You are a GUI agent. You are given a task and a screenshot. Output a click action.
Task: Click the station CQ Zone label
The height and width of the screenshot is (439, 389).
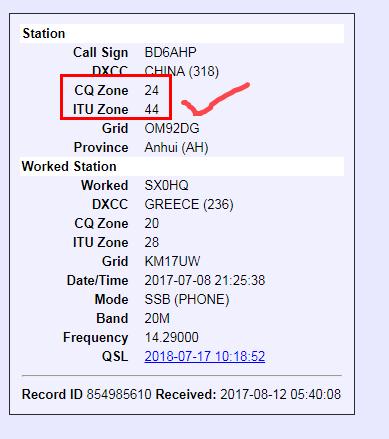(101, 90)
